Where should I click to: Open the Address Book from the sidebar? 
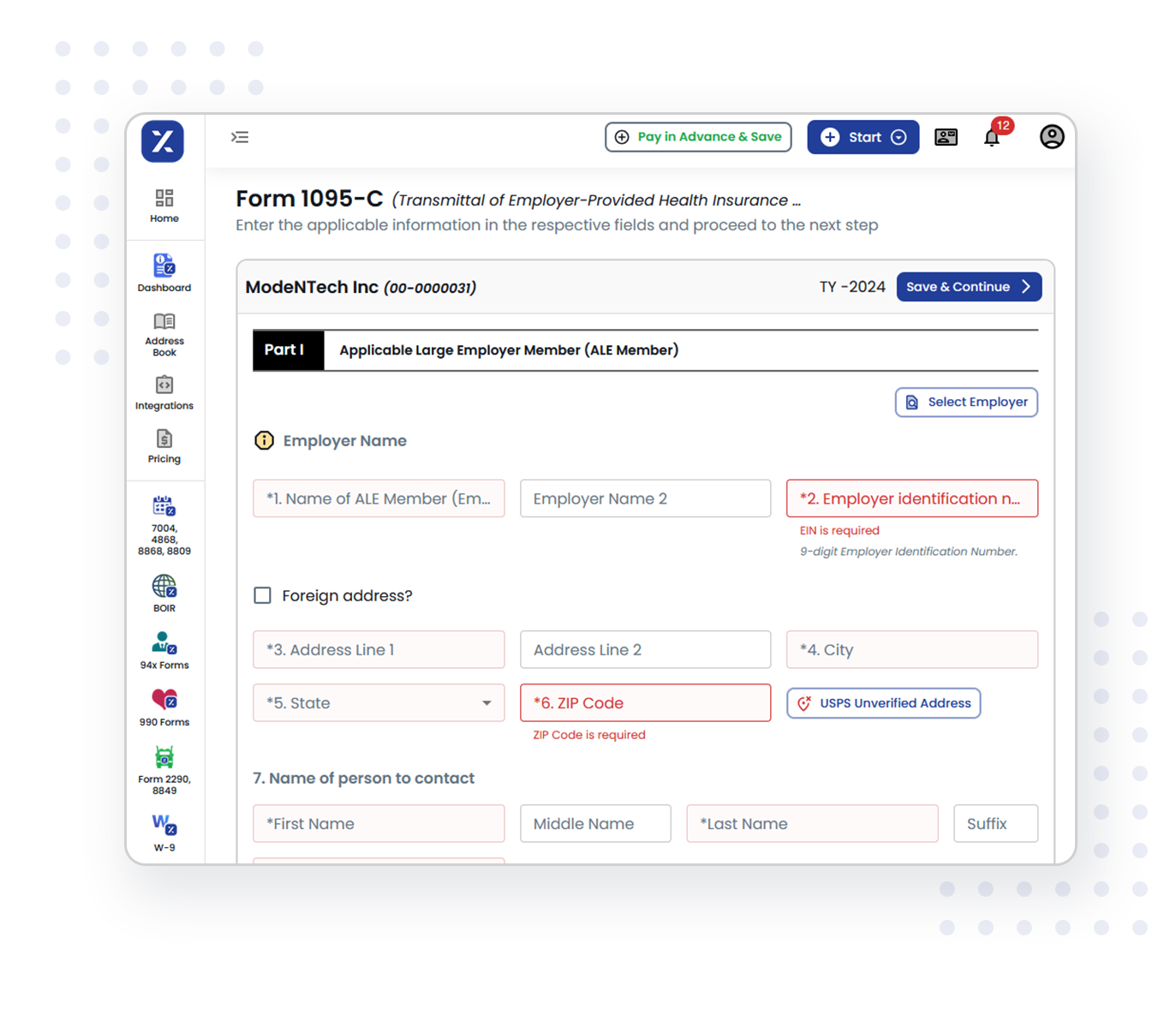(164, 334)
